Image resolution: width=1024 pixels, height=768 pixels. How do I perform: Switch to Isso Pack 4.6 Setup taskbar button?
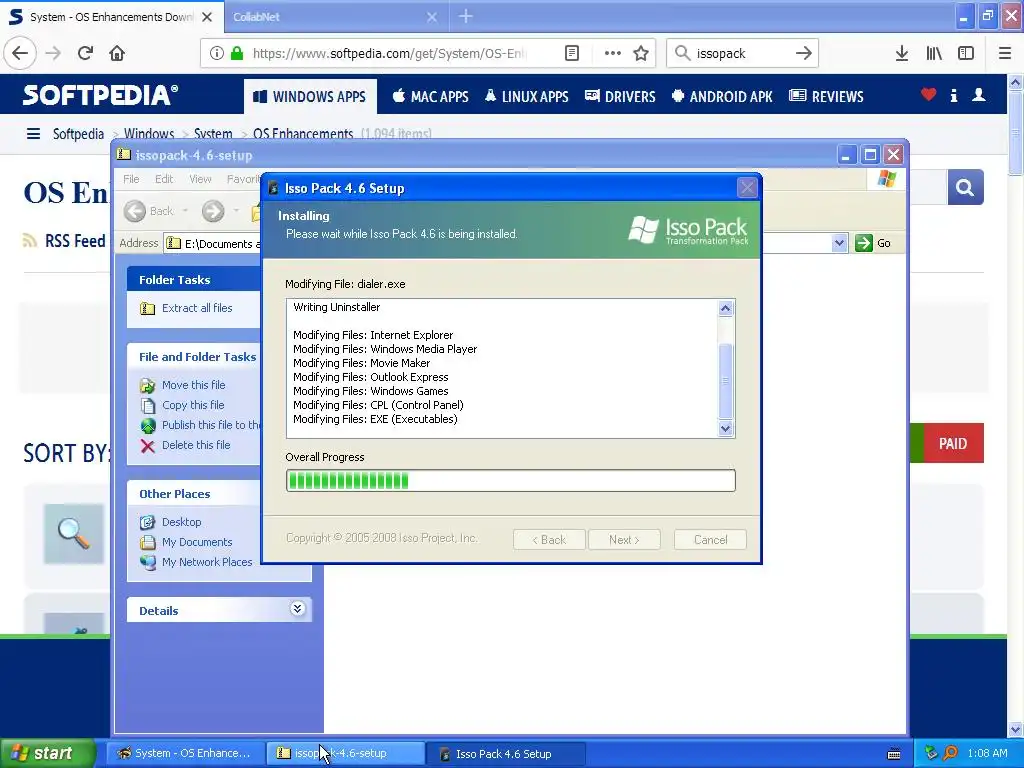(504, 754)
